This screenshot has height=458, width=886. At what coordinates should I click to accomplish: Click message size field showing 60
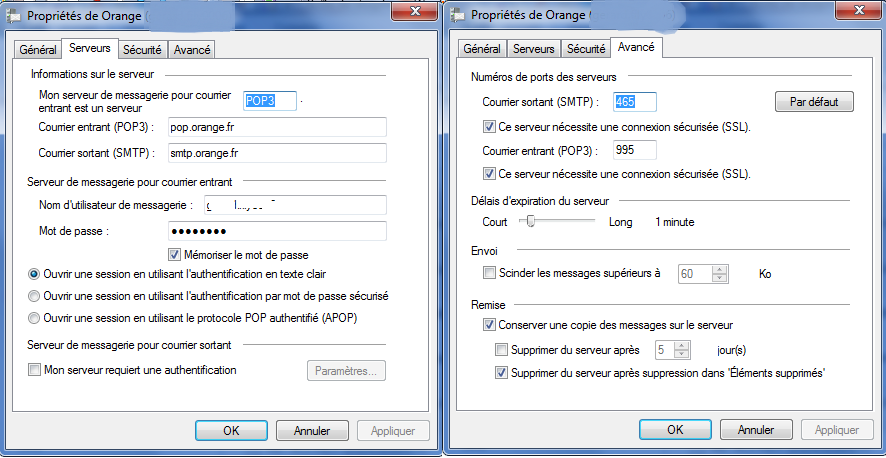695,274
